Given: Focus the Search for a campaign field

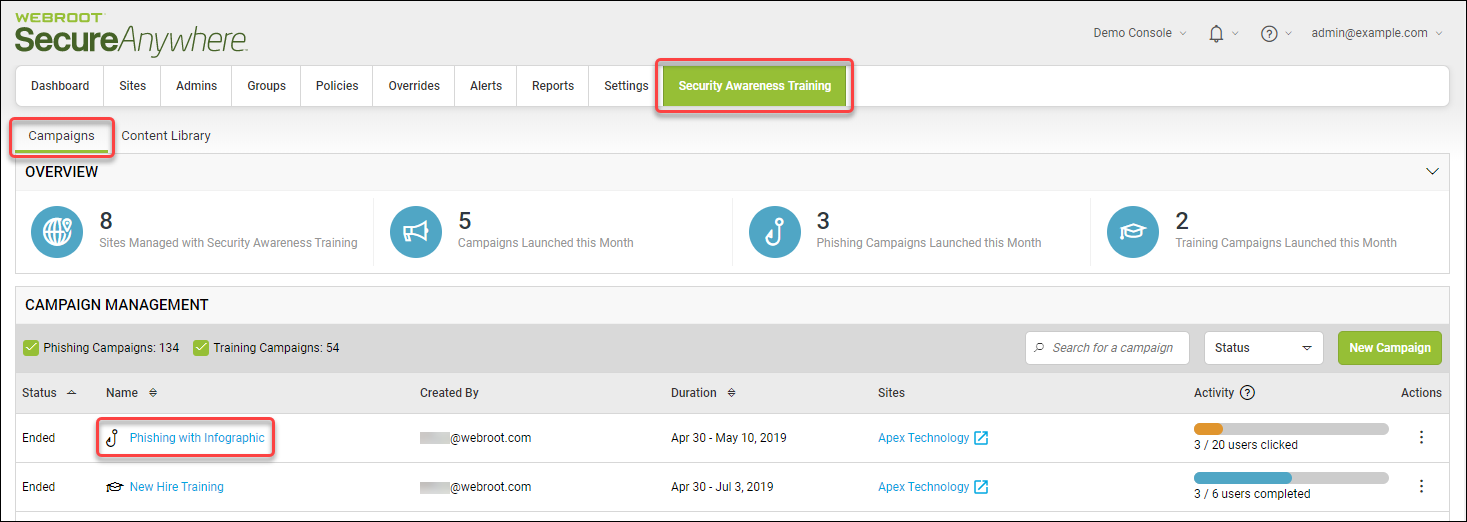Looking at the screenshot, I should coord(1107,348).
